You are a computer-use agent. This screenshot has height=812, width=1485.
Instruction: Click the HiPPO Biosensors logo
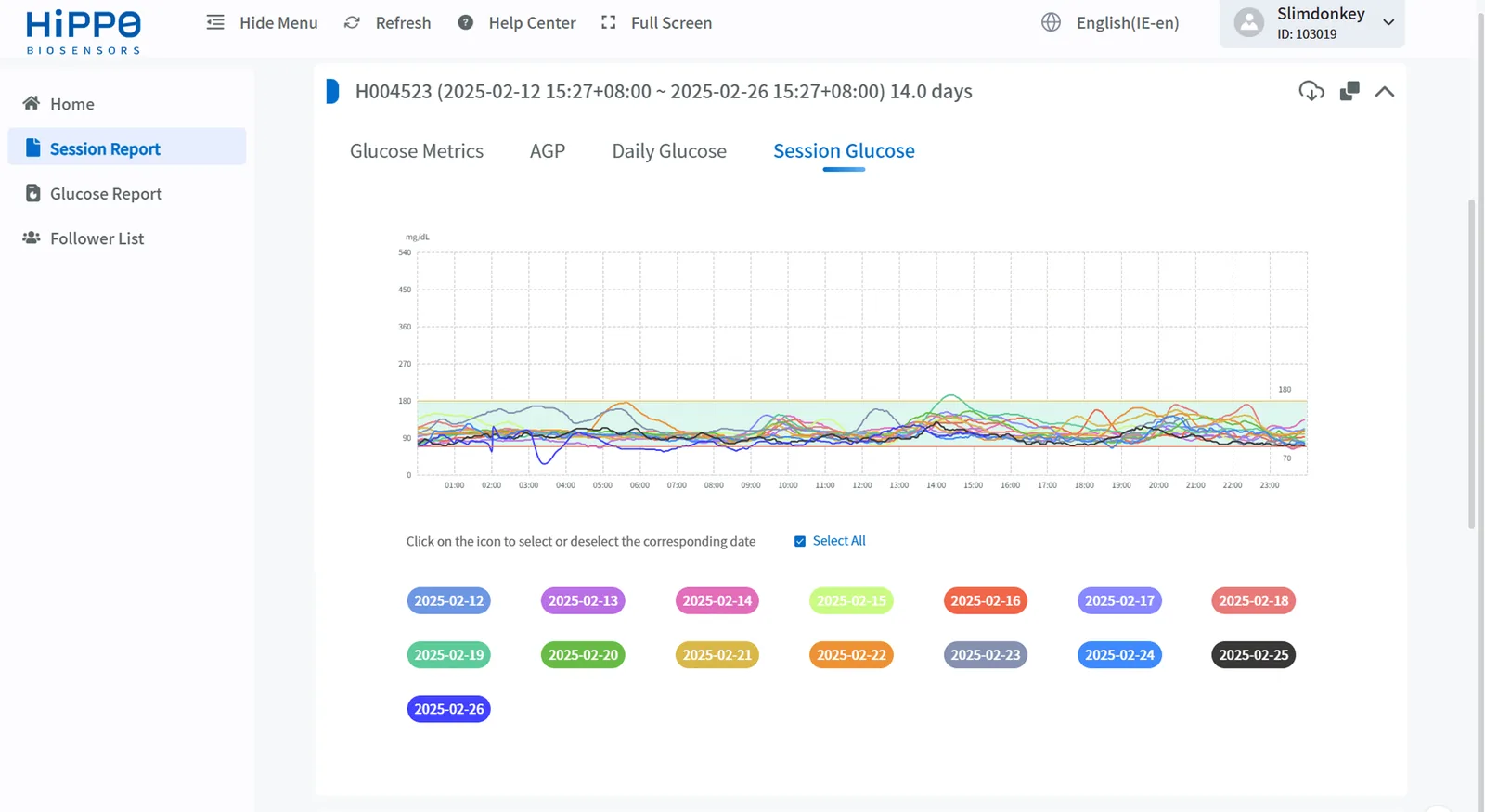[x=84, y=32]
